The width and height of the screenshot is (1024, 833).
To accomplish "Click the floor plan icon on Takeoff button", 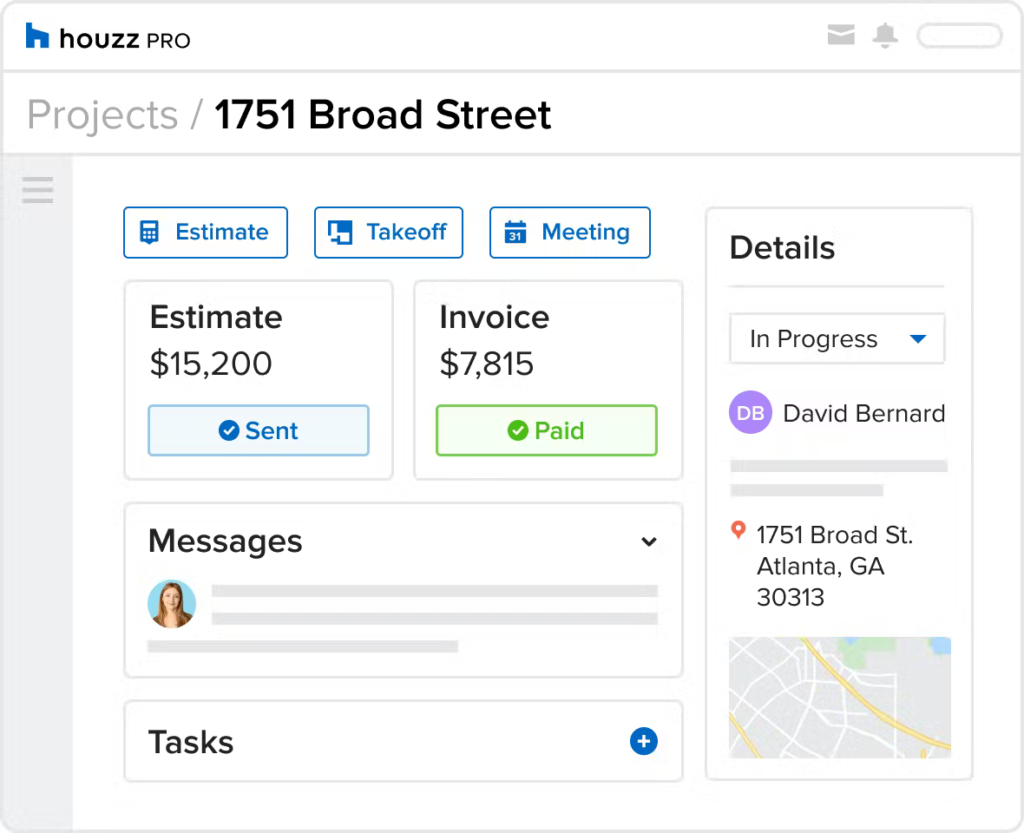I will click(339, 232).
